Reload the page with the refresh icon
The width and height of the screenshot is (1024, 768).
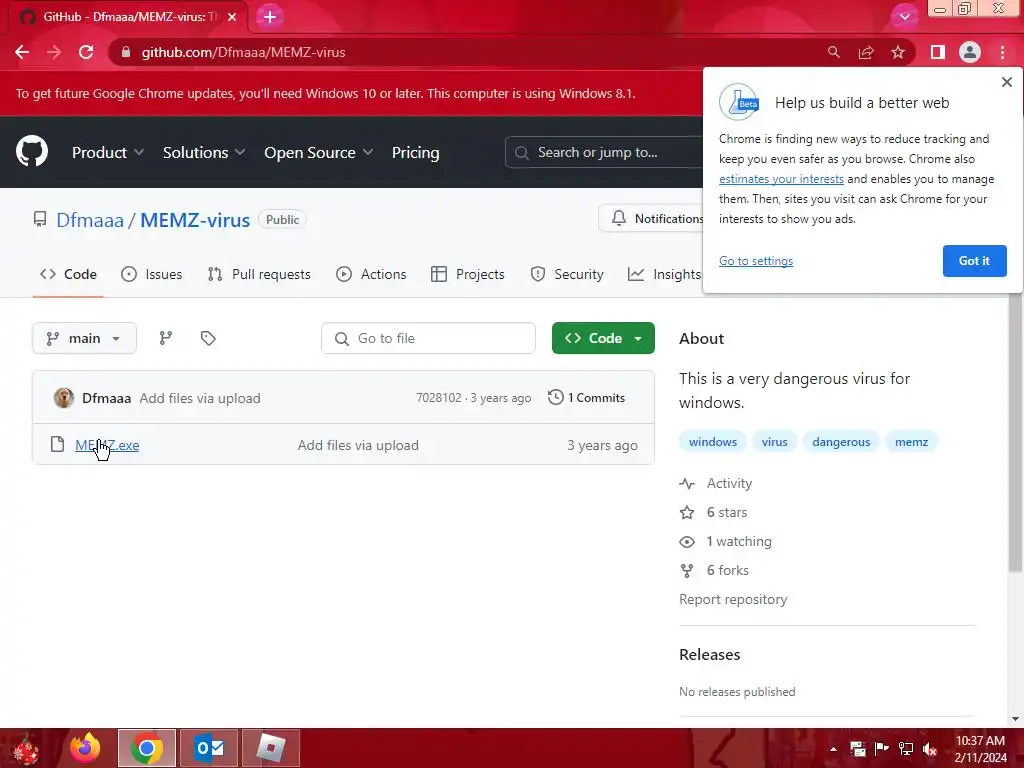[x=86, y=52]
